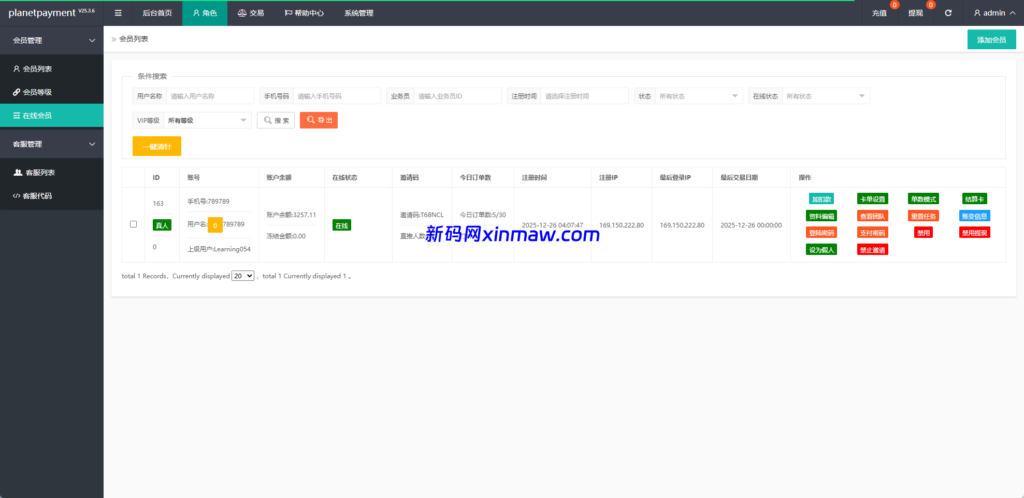Click 上级用户:Learning054 text
The width and height of the screenshot is (1024, 498).
point(219,249)
